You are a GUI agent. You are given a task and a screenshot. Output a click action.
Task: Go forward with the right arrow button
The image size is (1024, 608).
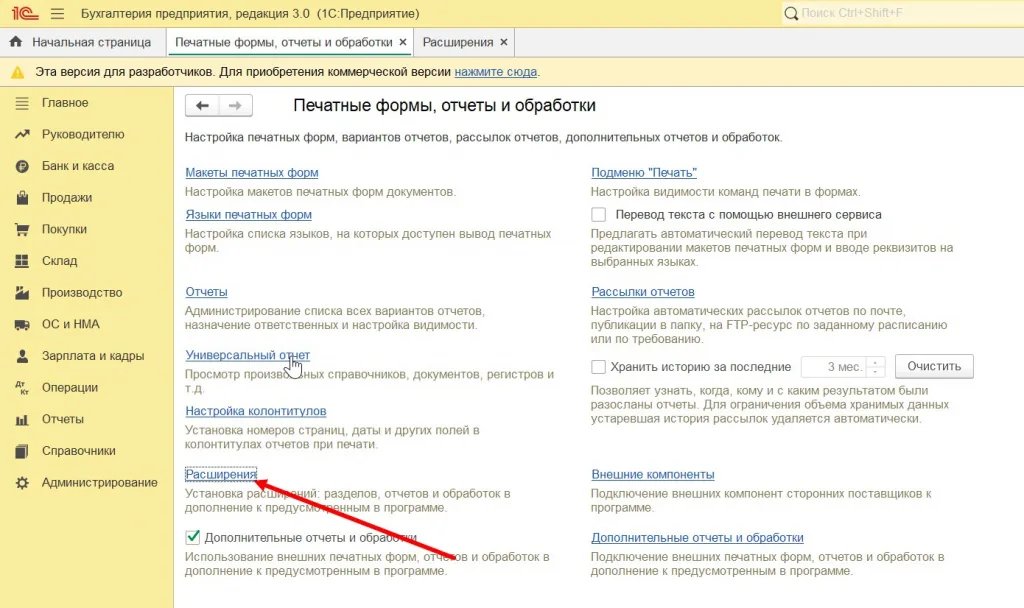[236, 105]
